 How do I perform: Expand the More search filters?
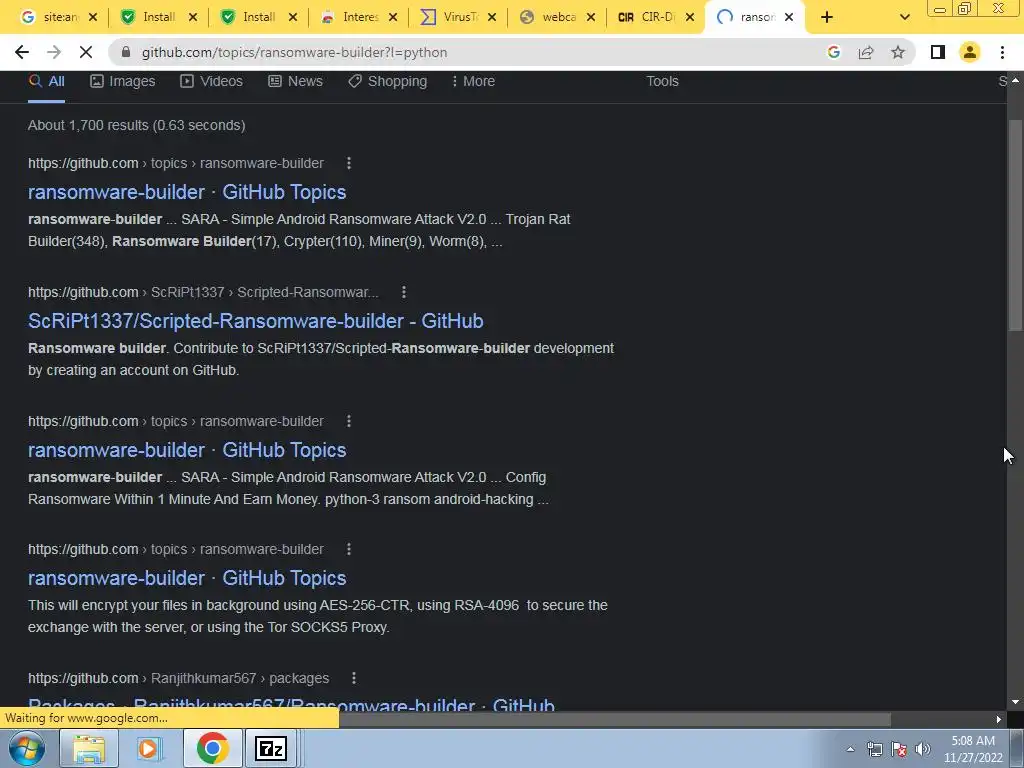tap(473, 82)
